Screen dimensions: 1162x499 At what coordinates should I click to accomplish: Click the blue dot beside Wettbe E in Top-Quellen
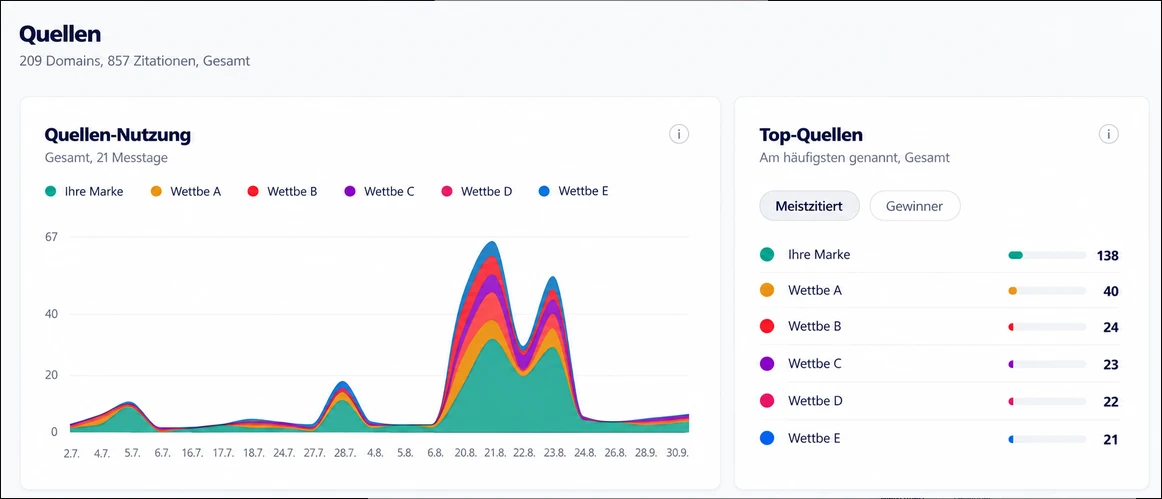767,438
